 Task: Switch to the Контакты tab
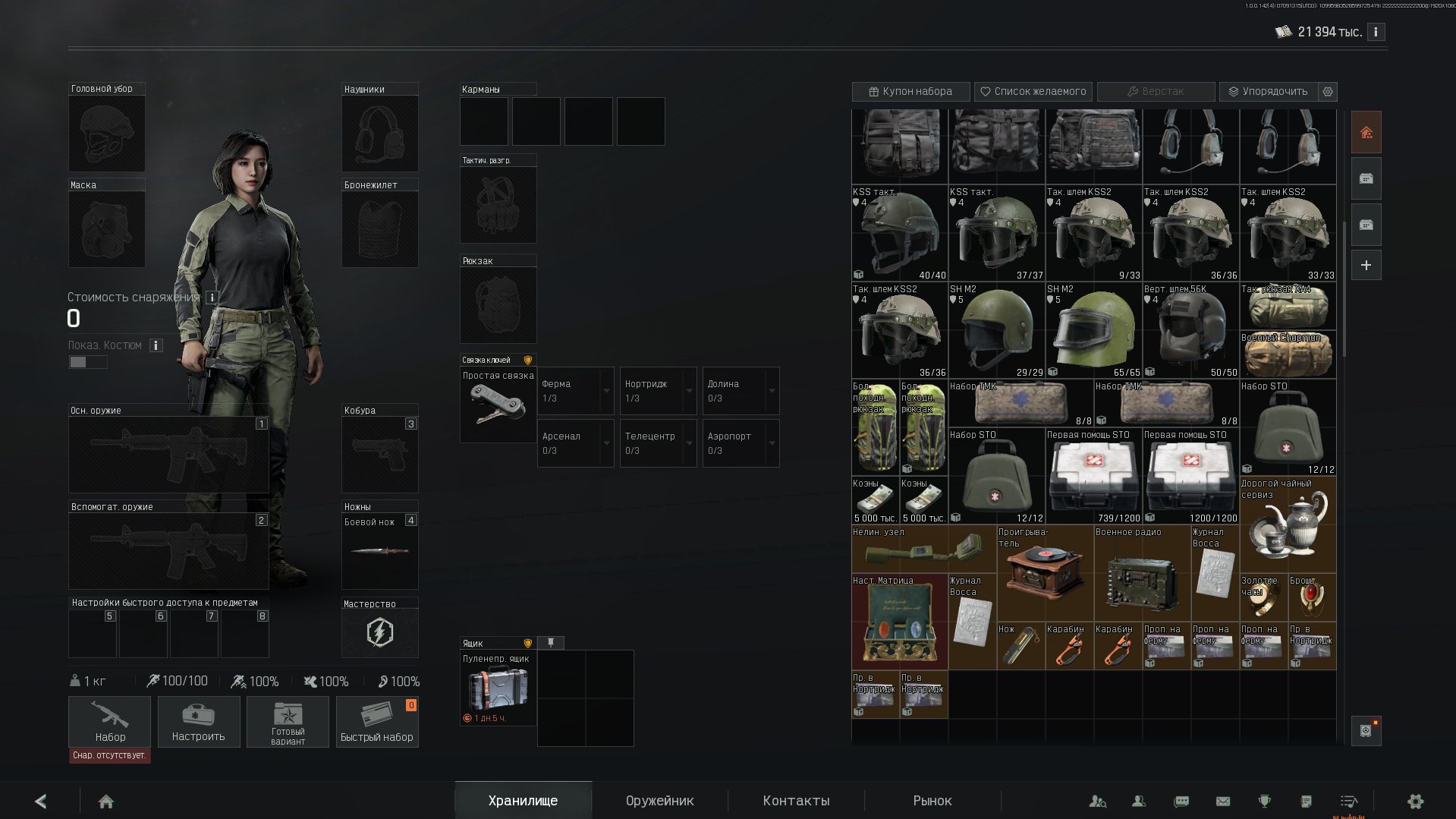point(797,801)
